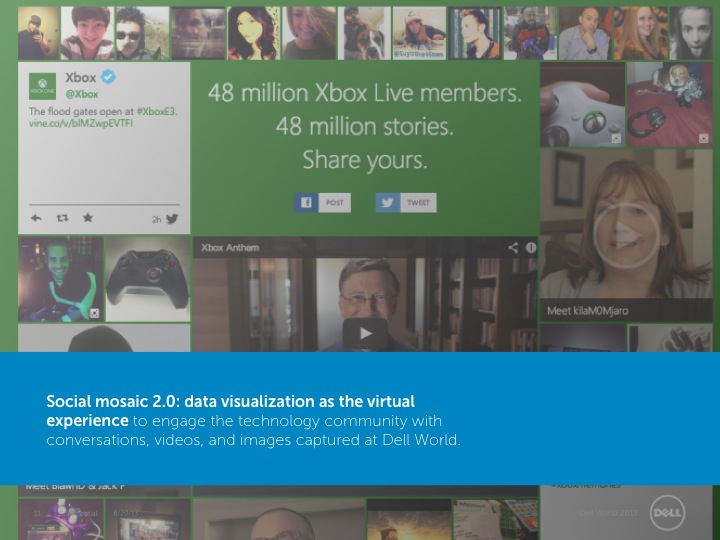Viewport: 720px width, 540px height.
Task: Open the dog and headset photo tile
Action: (669, 105)
